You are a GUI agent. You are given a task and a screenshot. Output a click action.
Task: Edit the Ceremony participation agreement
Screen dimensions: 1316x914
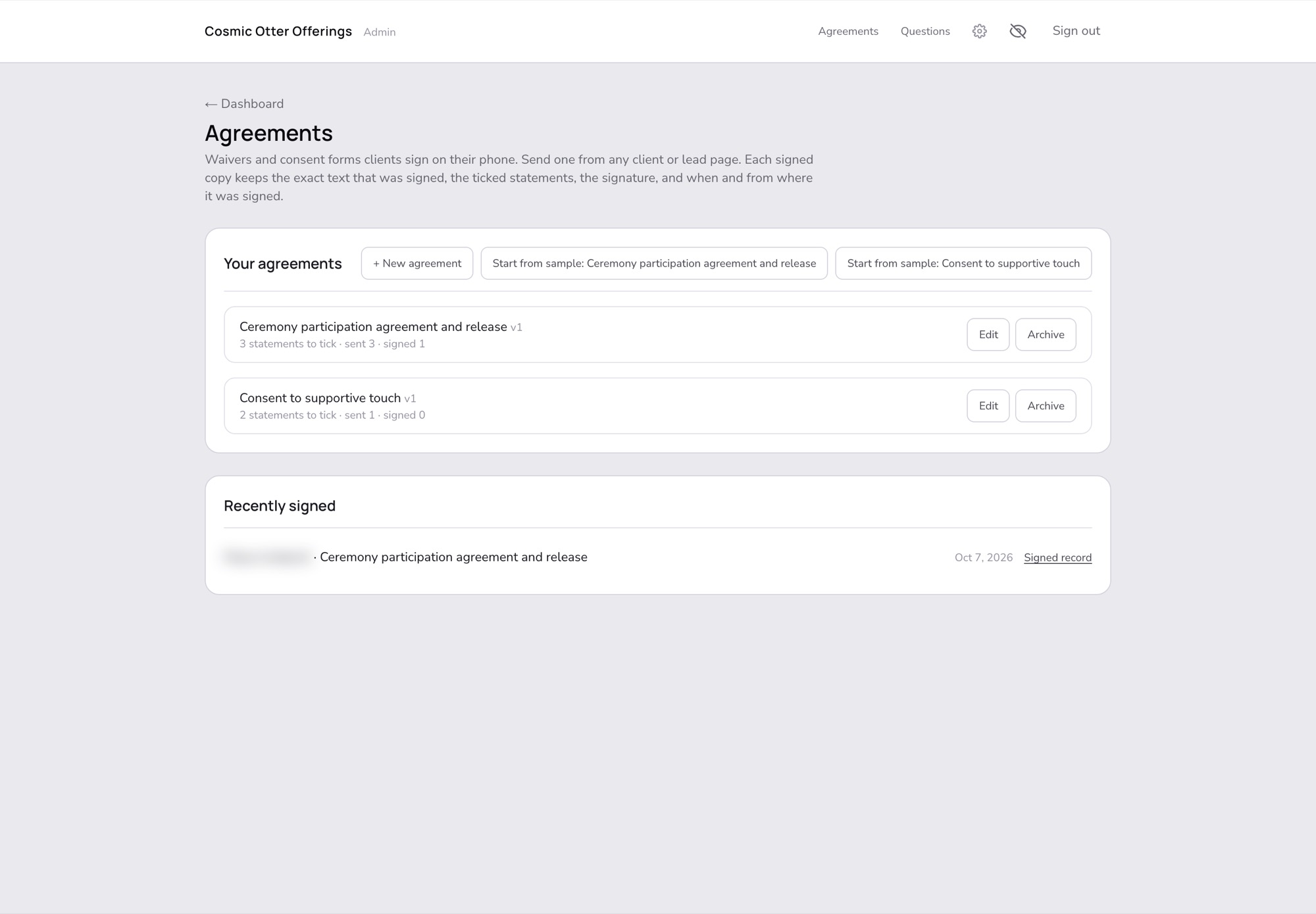988,334
